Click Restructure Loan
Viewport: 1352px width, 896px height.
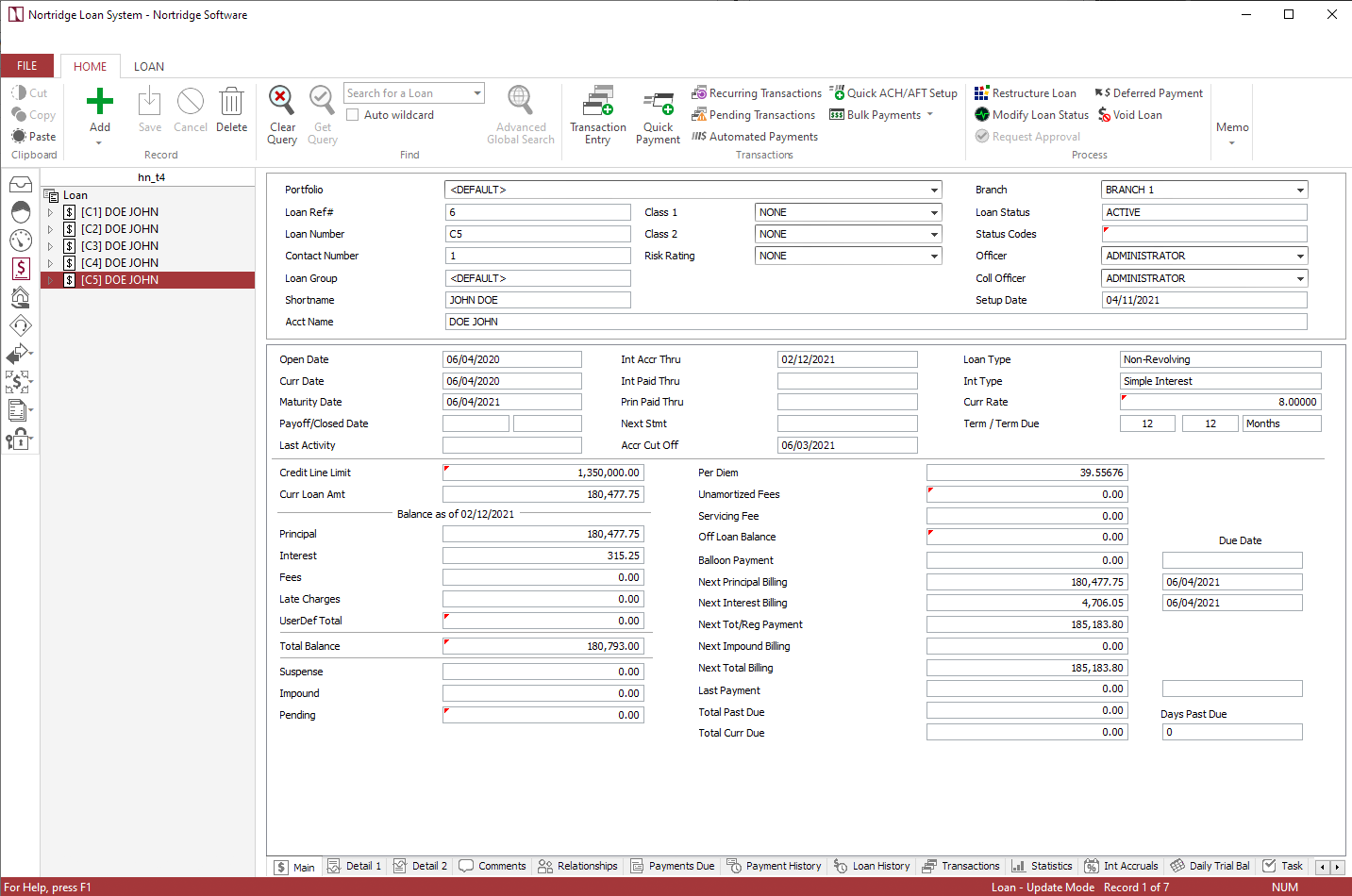click(1026, 93)
